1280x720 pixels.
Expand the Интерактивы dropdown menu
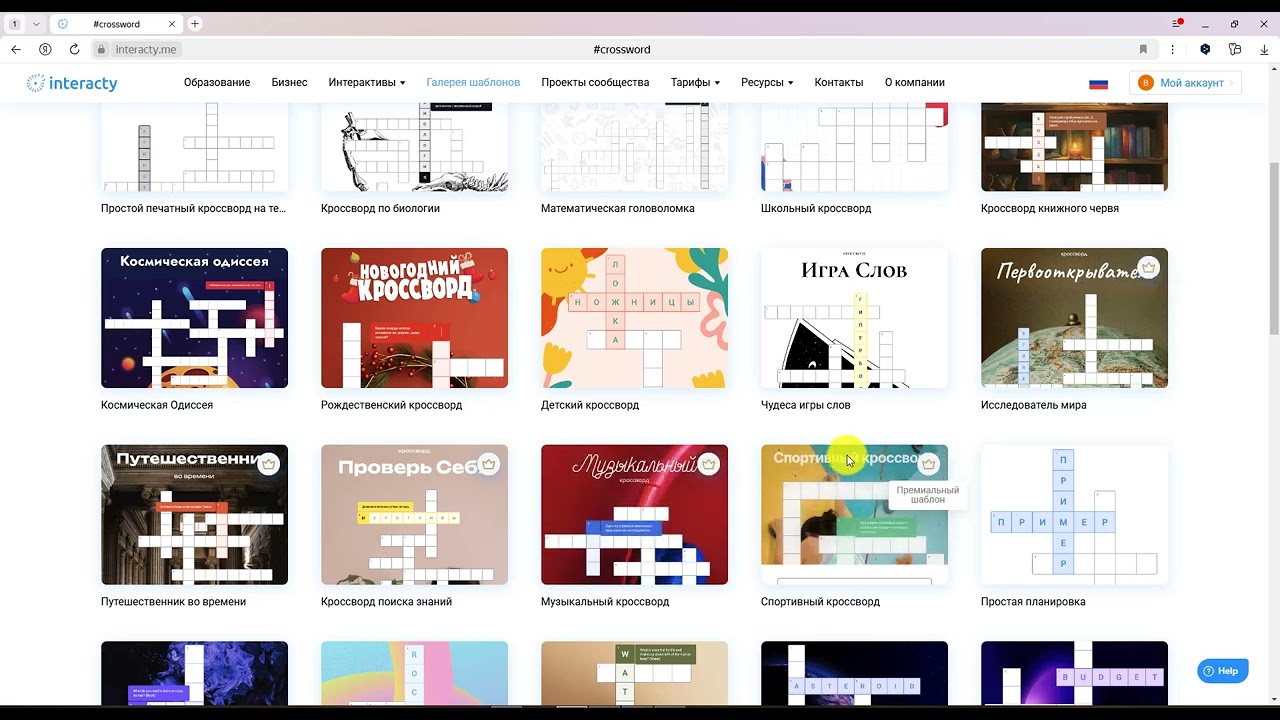tap(366, 83)
